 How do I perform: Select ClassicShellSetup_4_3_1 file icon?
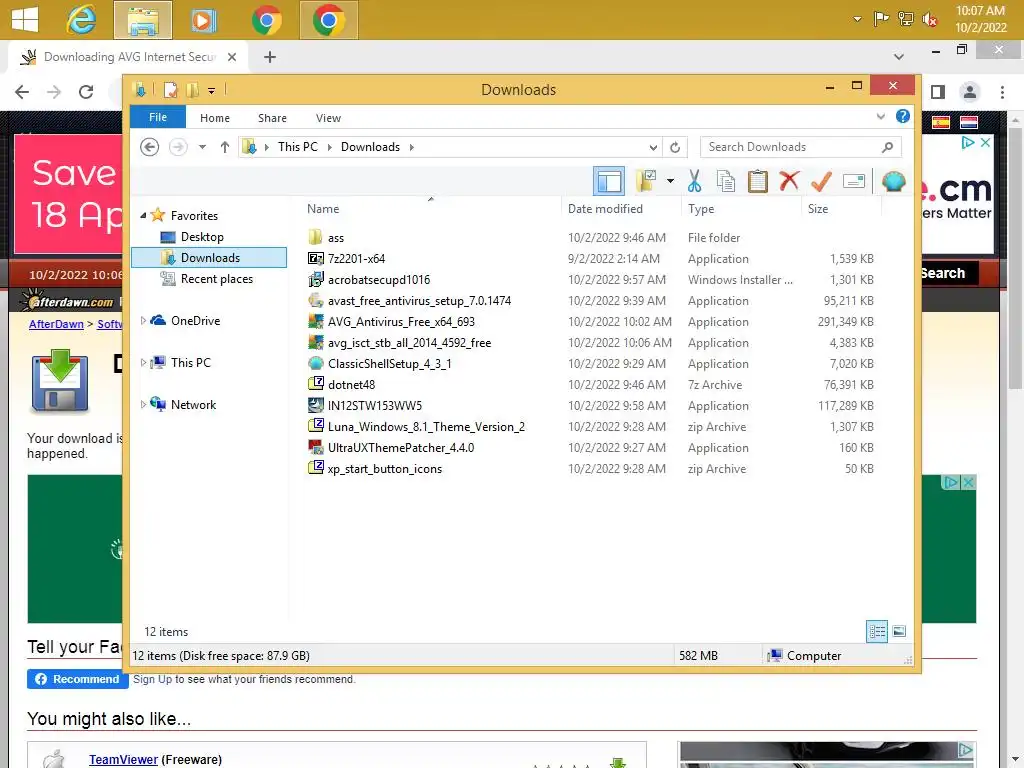click(315, 364)
